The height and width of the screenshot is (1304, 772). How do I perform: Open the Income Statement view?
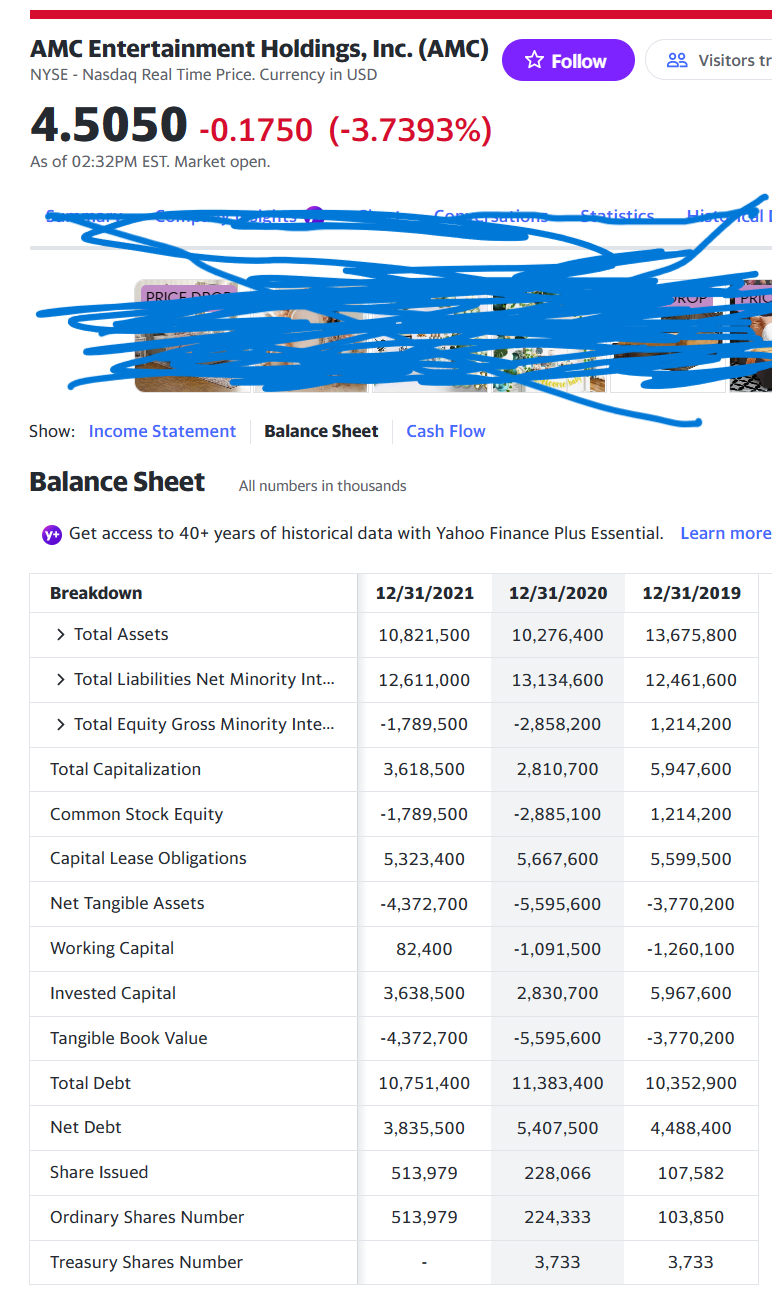pos(162,431)
